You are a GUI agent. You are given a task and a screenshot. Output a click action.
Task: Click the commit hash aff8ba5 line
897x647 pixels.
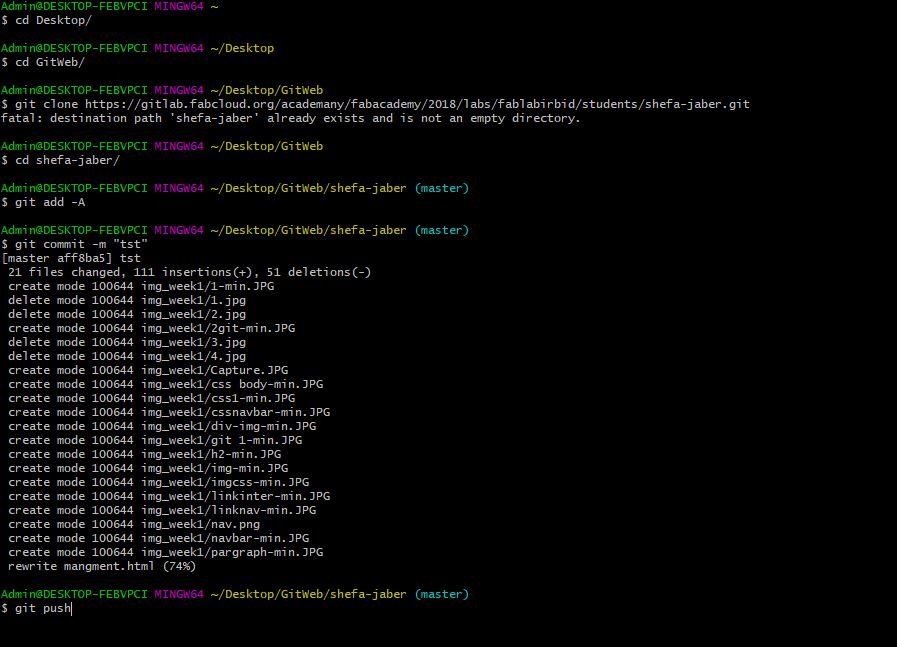[71, 258]
